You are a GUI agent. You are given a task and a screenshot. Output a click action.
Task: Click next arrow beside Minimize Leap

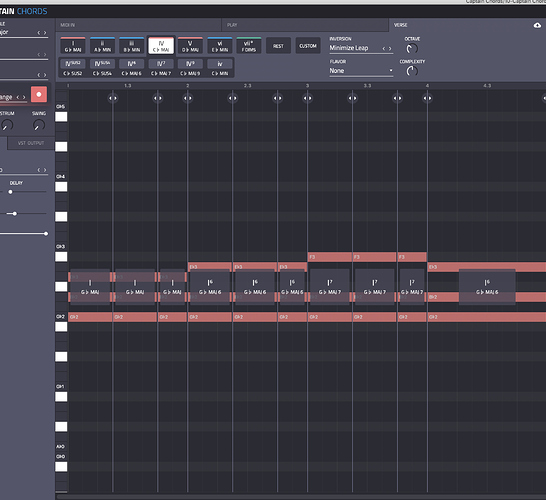pyautogui.click(x=390, y=48)
